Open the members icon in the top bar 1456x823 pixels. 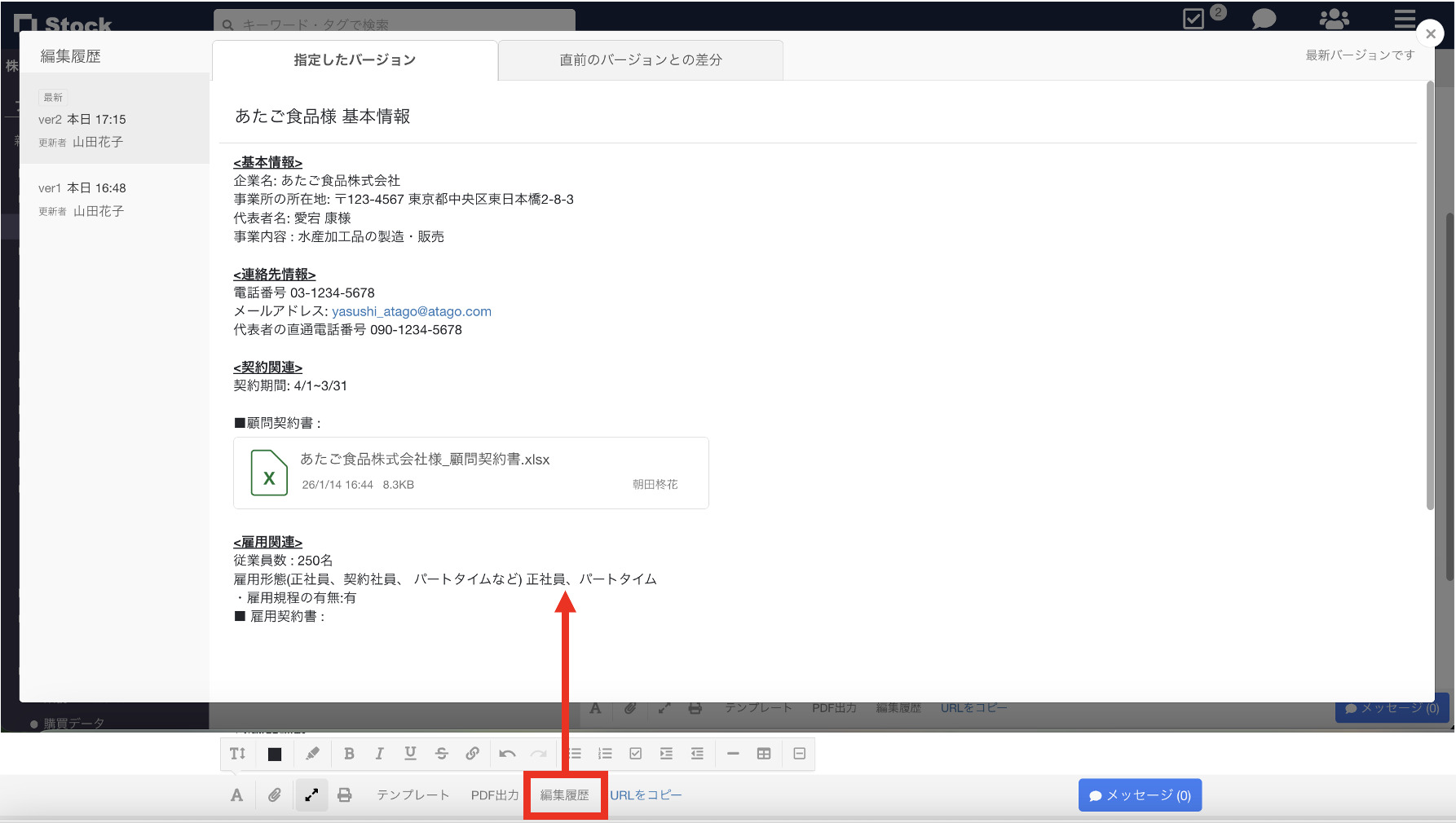(1335, 19)
